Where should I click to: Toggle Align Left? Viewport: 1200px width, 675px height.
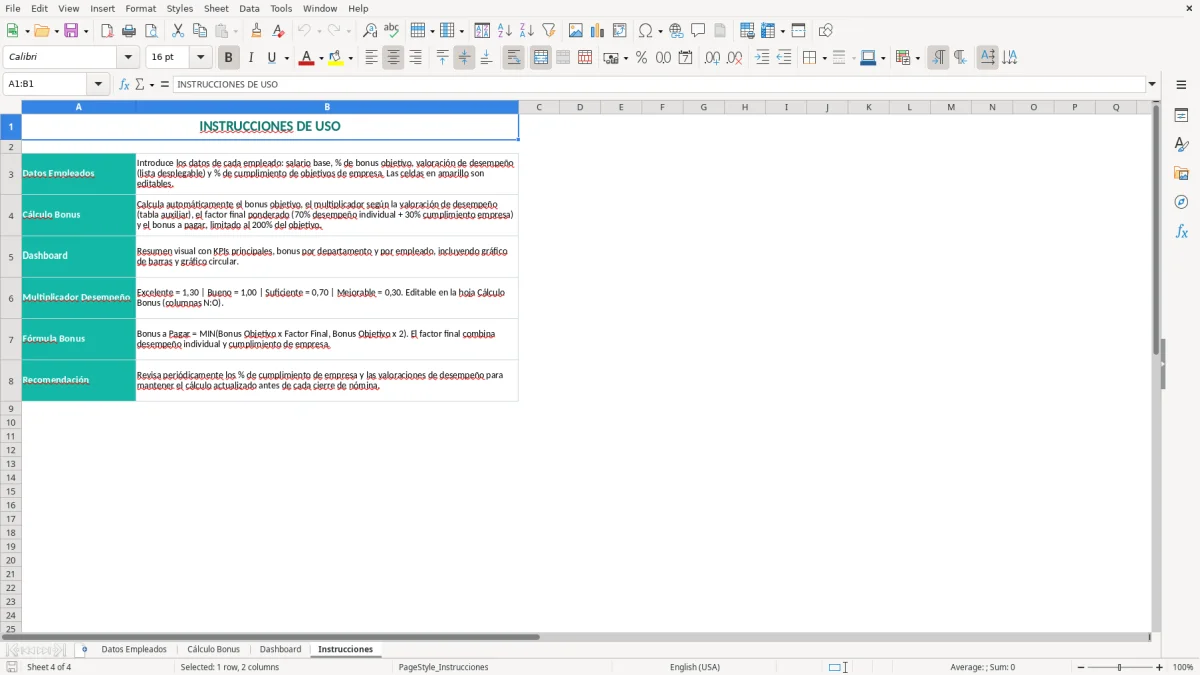pyautogui.click(x=371, y=58)
